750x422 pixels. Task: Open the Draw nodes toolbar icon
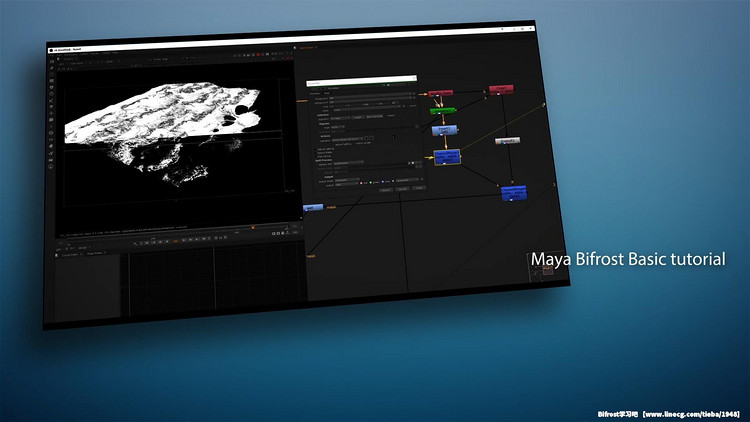[52, 68]
